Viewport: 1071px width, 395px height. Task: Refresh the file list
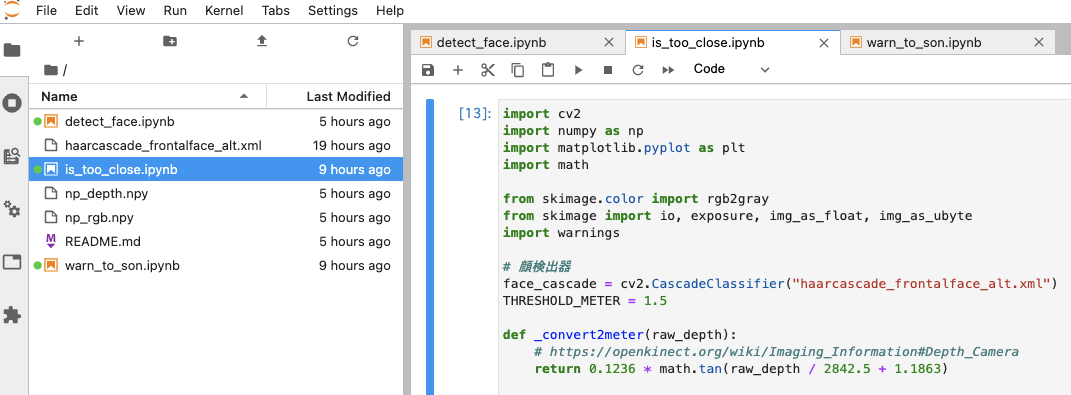click(x=353, y=41)
